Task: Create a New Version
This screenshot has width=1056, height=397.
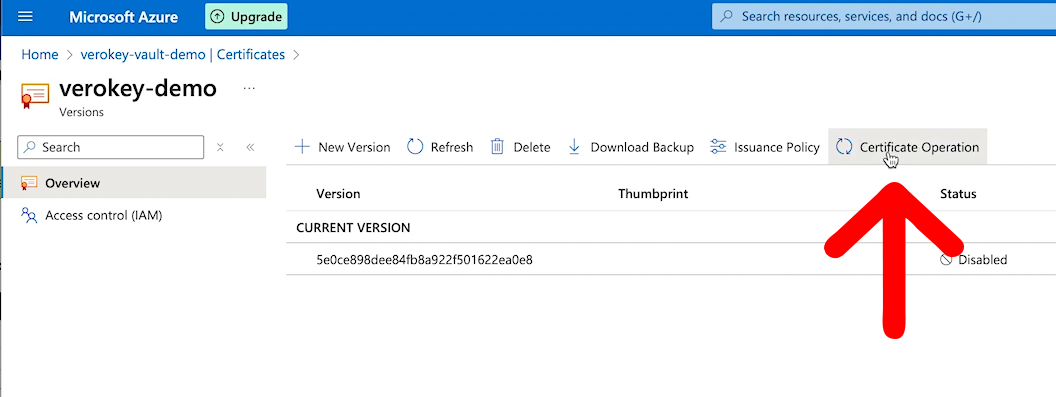Action: [343, 147]
